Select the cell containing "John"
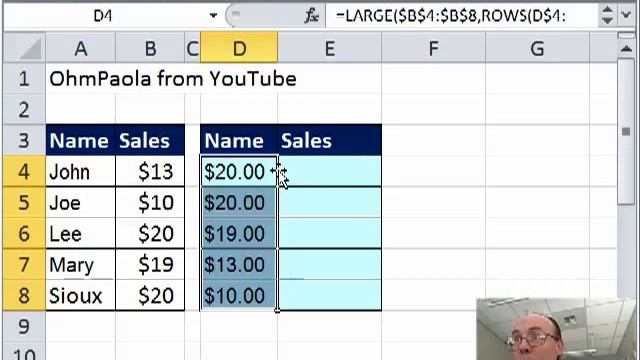Image resolution: width=640 pixels, height=360 pixels. click(x=80, y=171)
